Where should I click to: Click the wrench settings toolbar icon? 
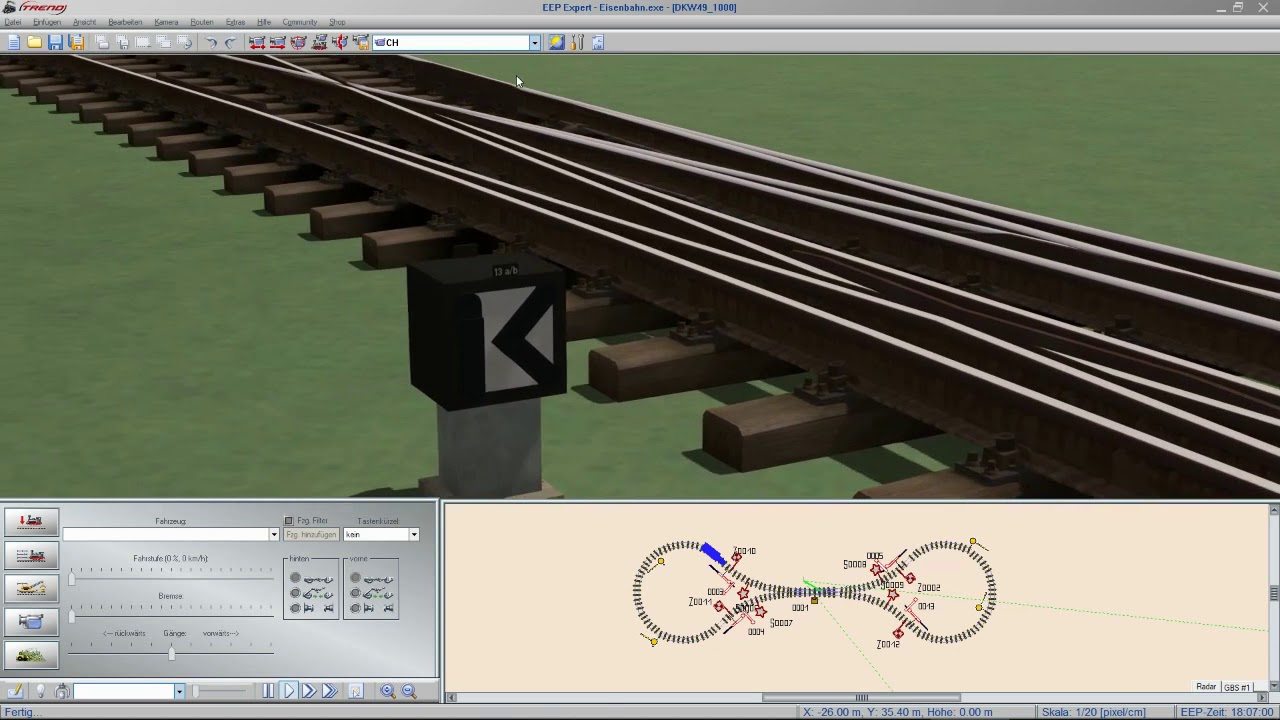[577, 42]
